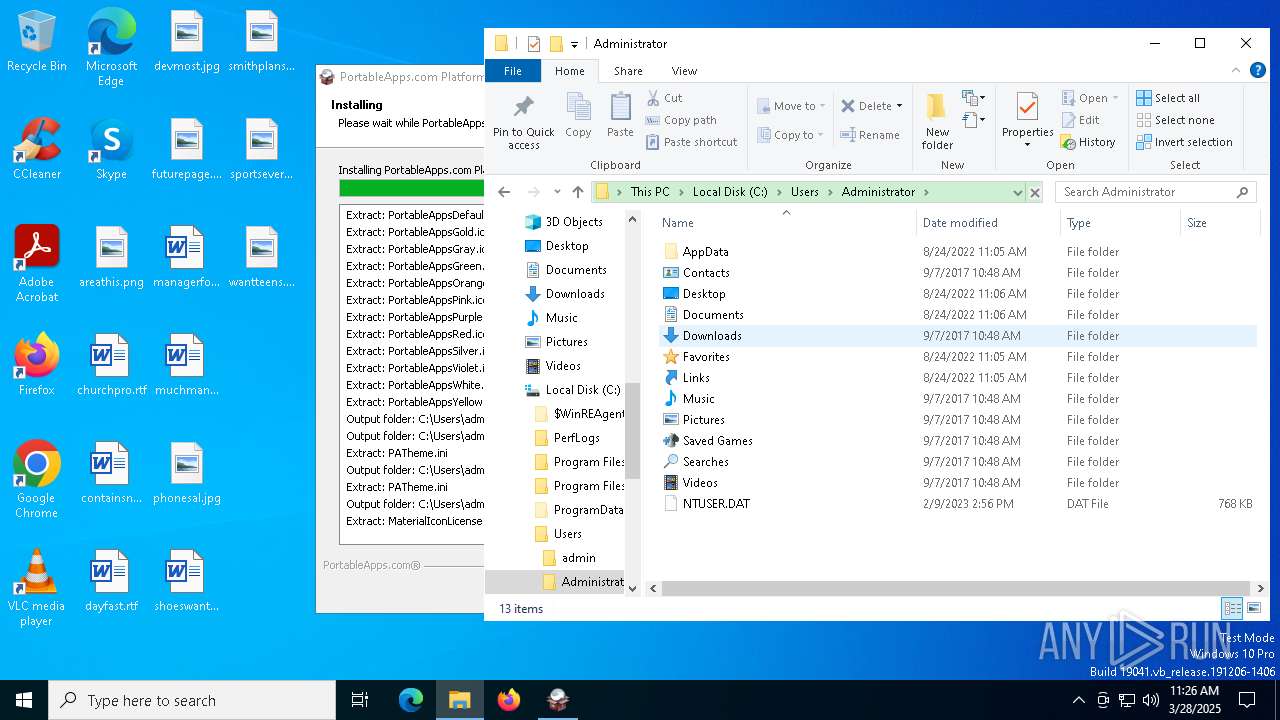Sort by the Name column header
This screenshot has height=720, width=1280.
click(x=784, y=223)
